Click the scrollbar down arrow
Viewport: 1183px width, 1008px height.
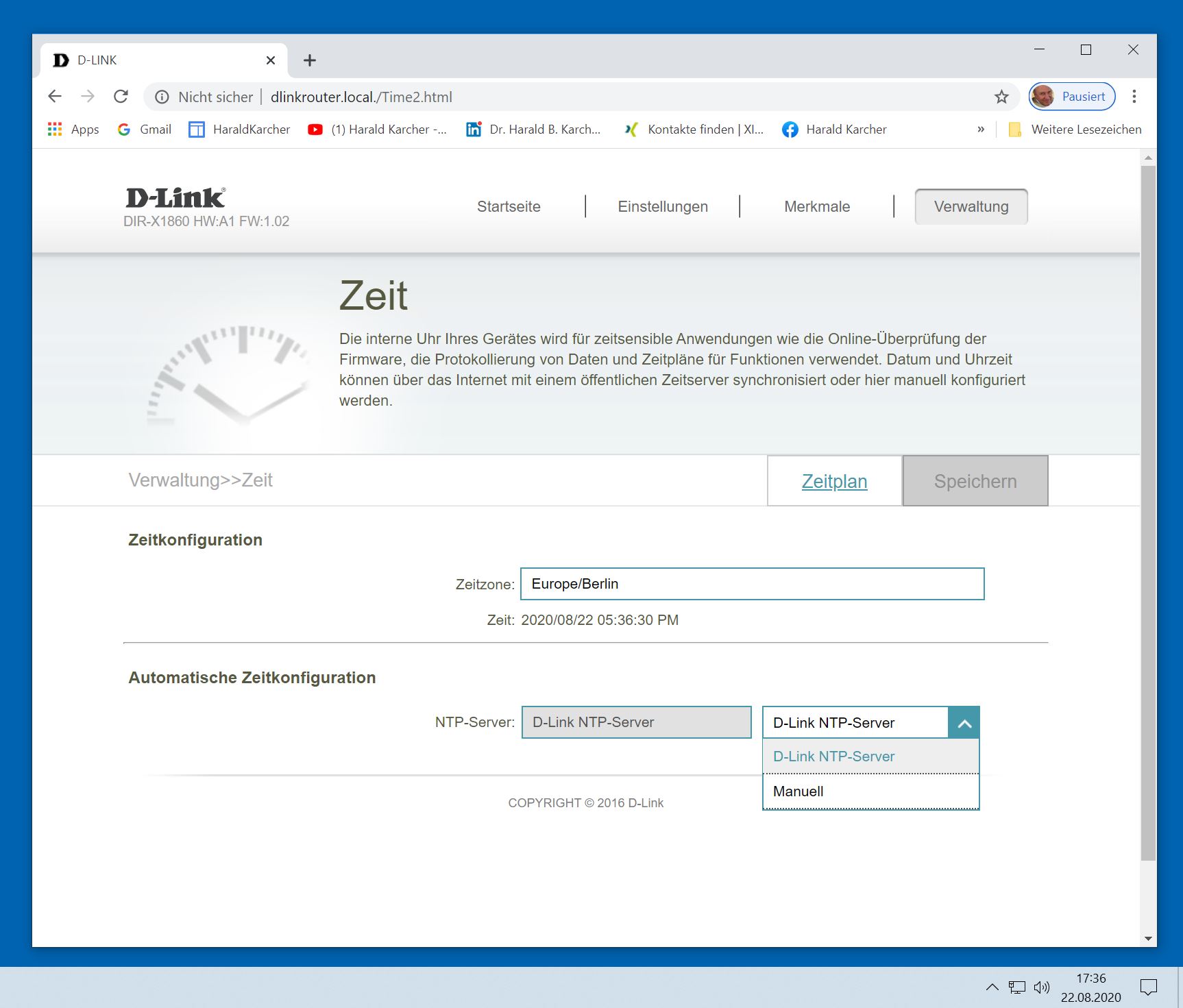(1148, 939)
